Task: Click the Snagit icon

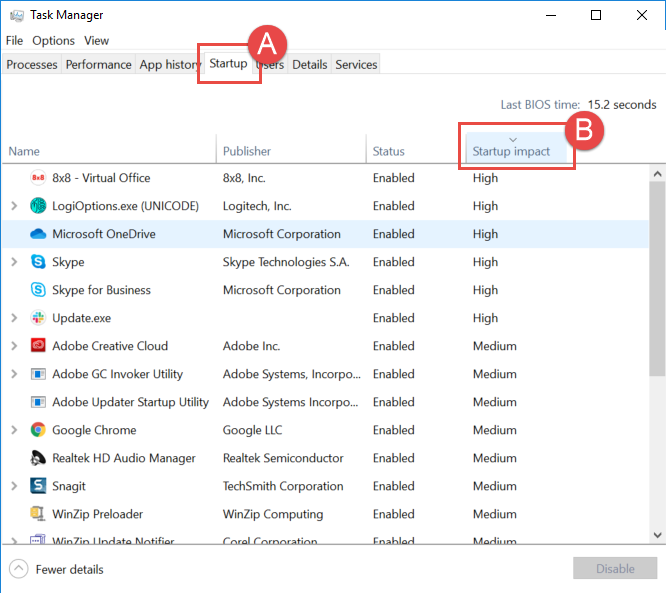Action: point(38,486)
